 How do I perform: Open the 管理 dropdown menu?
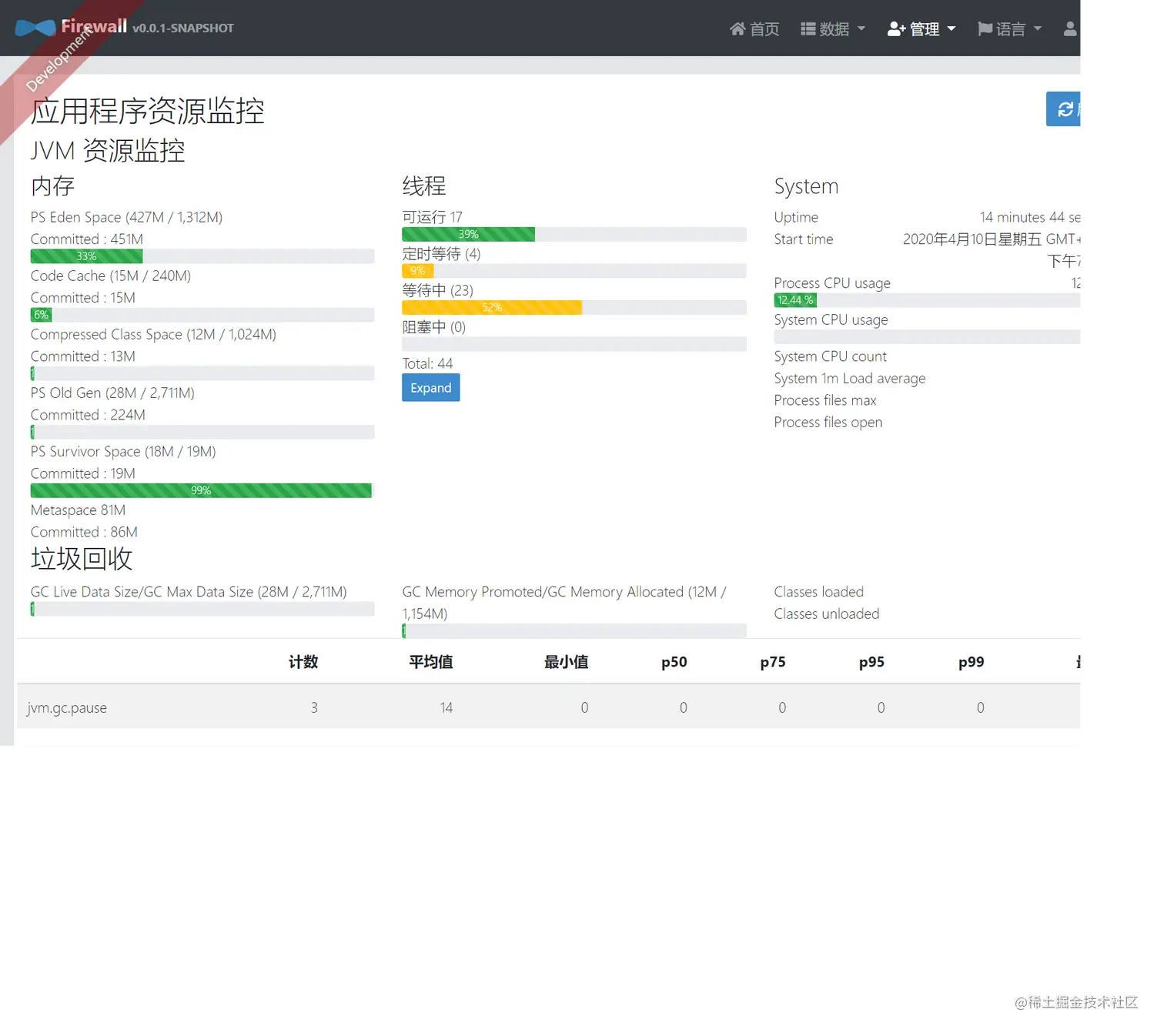pos(921,29)
